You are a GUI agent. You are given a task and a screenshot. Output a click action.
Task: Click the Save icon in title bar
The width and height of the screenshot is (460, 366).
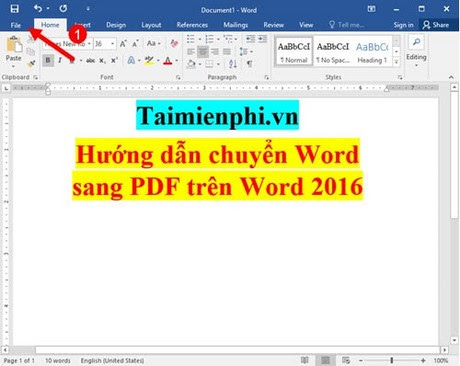point(14,9)
